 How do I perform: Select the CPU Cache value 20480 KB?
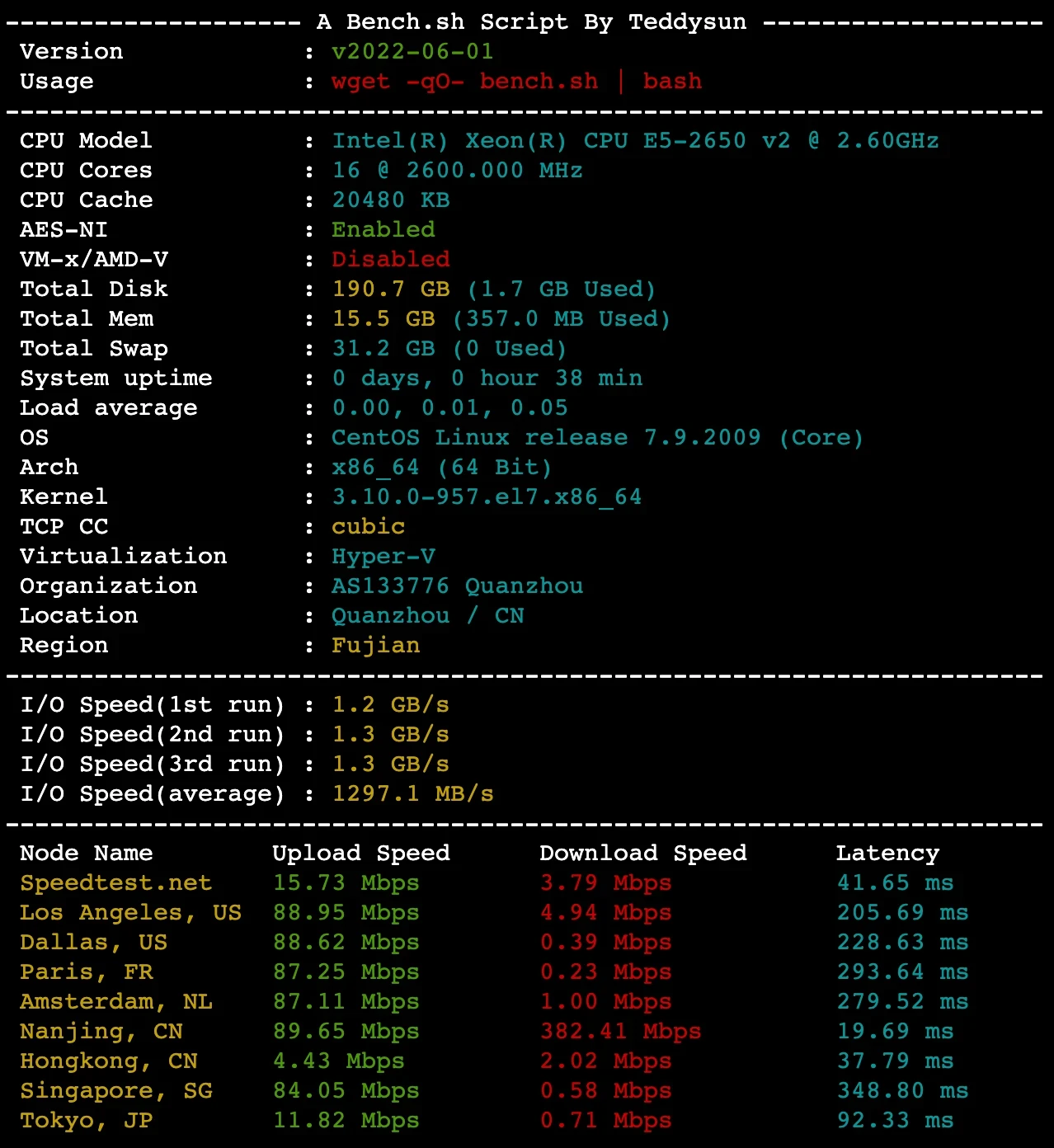(391, 200)
